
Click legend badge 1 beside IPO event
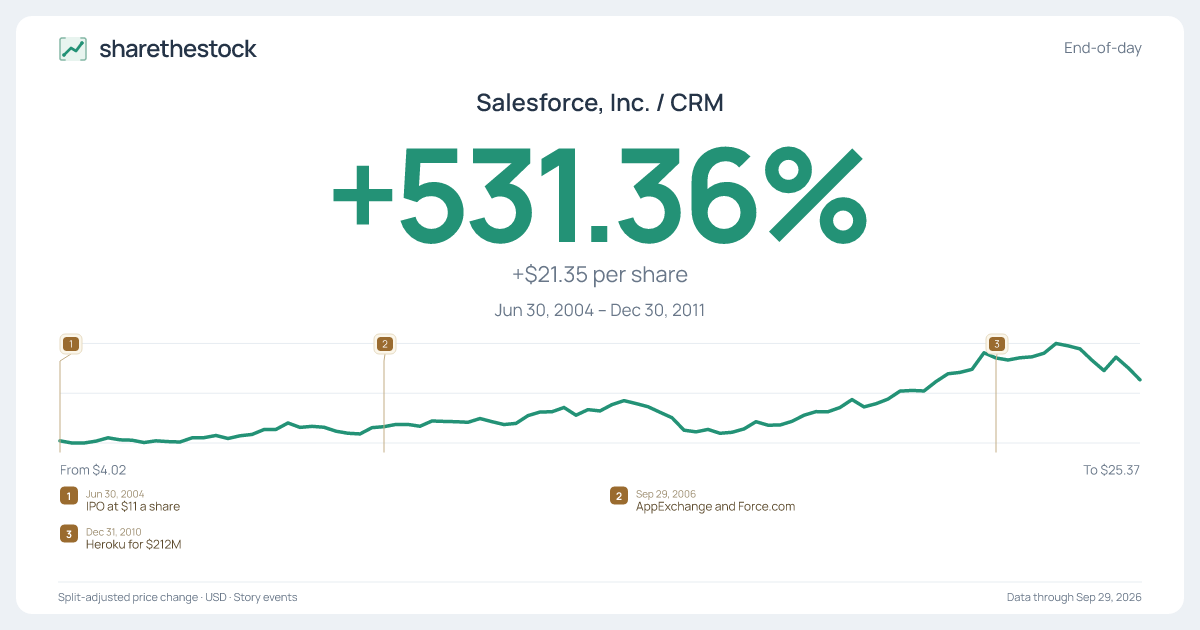(68, 496)
